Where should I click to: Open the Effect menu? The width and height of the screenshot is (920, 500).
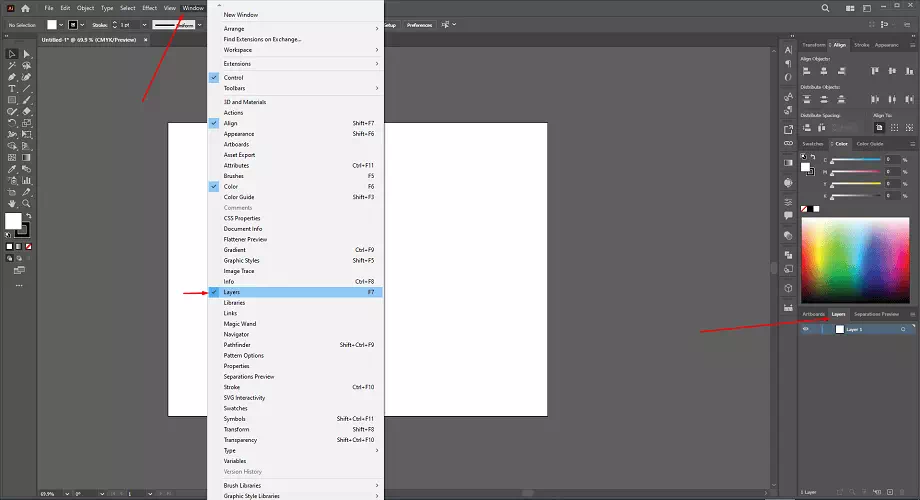tap(150, 8)
